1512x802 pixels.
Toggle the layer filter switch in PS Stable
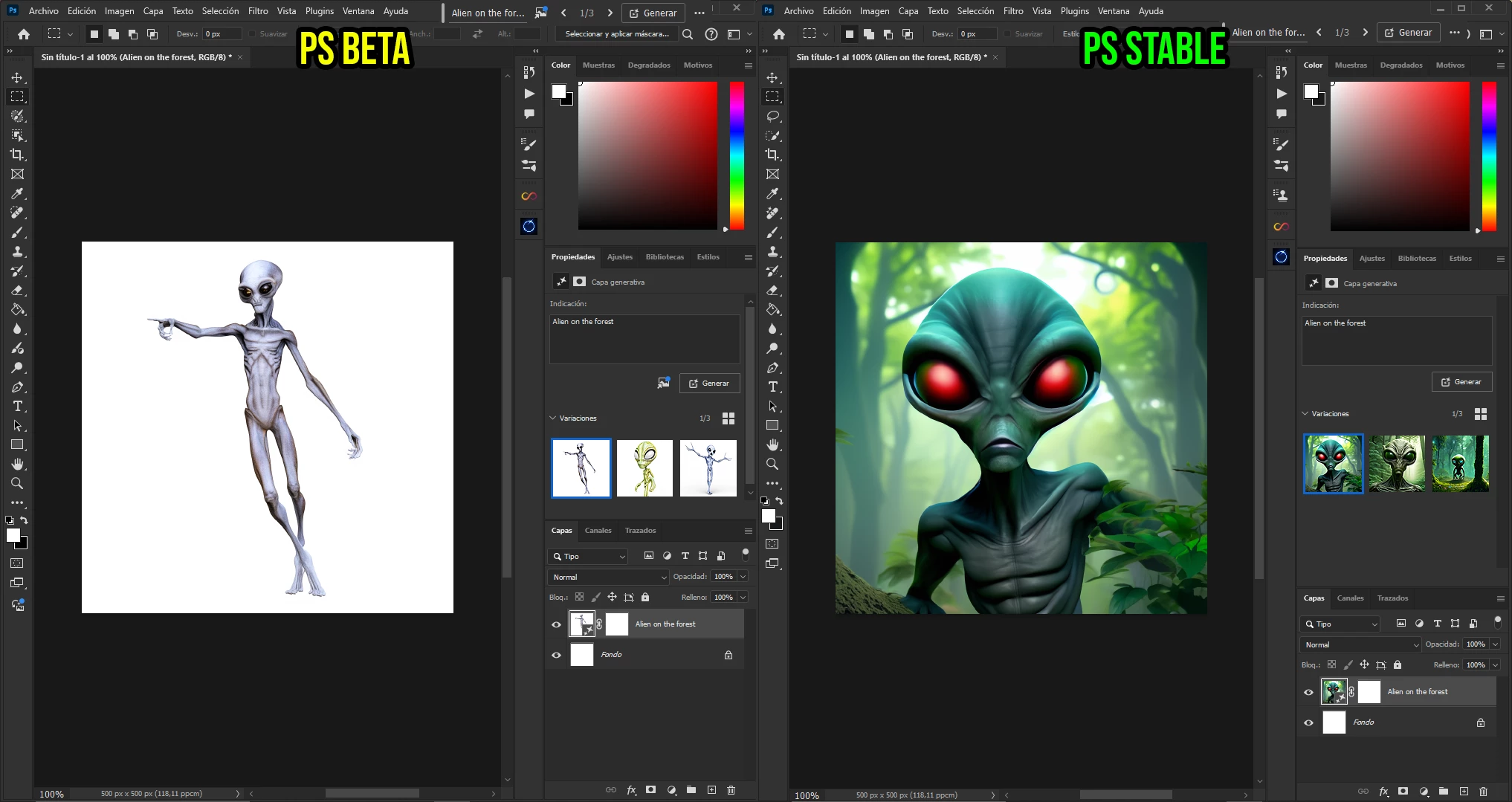click(1498, 622)
